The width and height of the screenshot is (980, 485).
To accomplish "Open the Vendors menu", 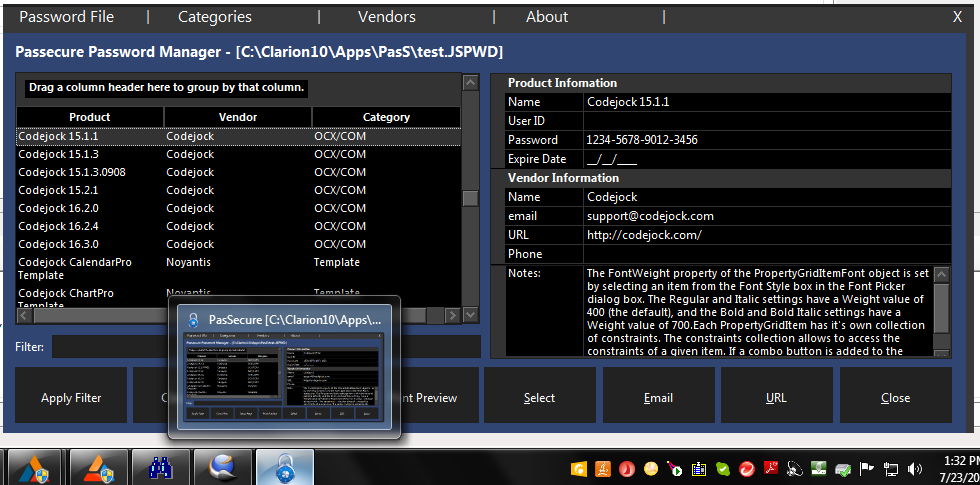I will [385, 17].
